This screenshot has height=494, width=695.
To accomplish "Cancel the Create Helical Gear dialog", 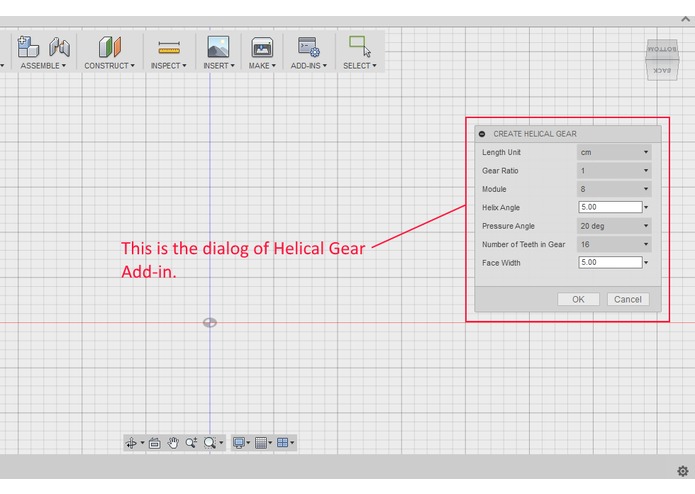I will pos(628,300).
